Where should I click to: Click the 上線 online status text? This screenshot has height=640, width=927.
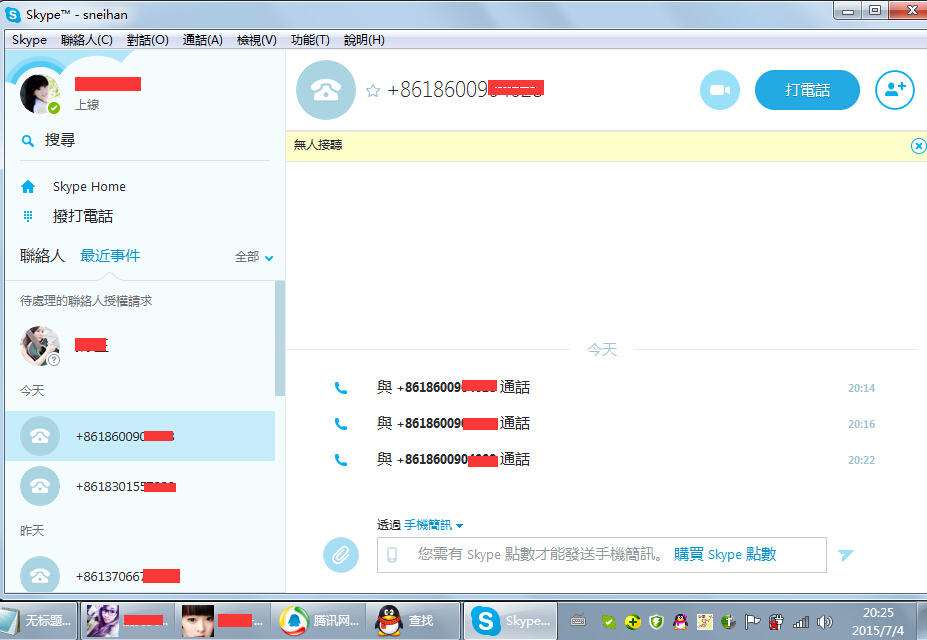tap(87, 105)
